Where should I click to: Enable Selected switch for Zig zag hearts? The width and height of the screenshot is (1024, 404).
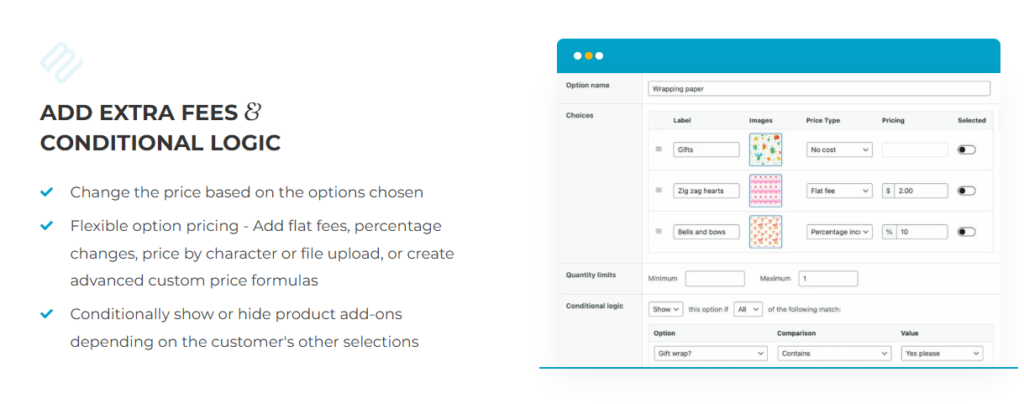pyautogui.click(x=967, y=191)
